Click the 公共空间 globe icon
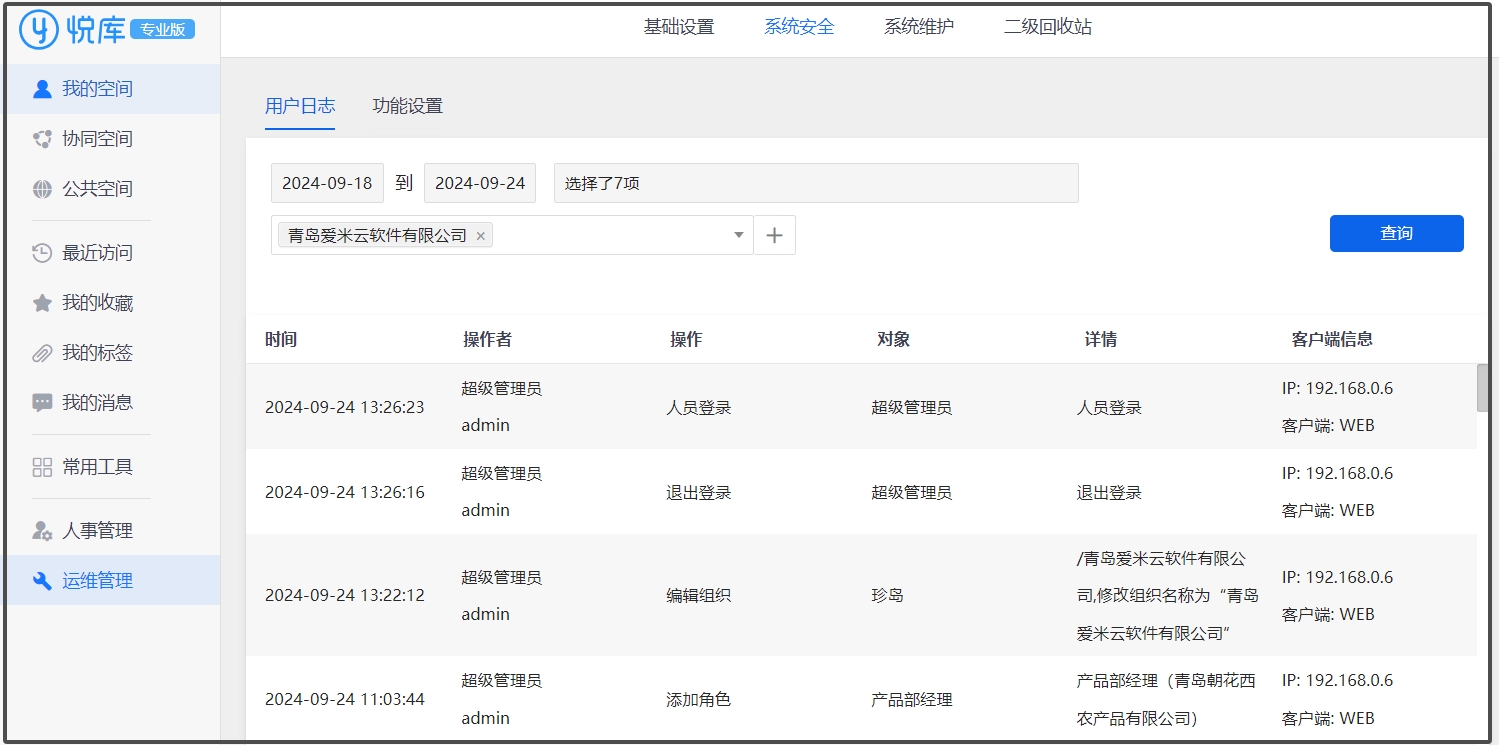 [42, 189]
